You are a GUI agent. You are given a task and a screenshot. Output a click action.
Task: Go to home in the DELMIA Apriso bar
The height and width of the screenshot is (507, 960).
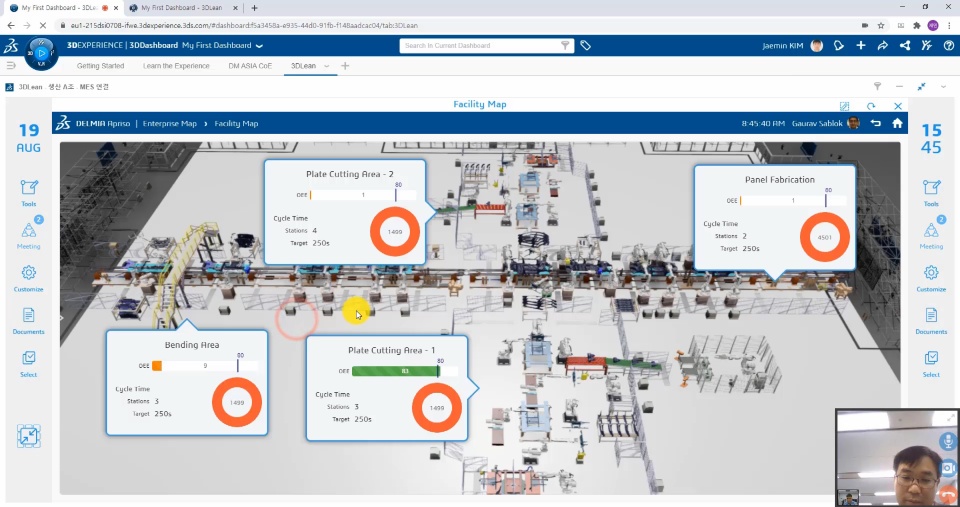point(898,123)
